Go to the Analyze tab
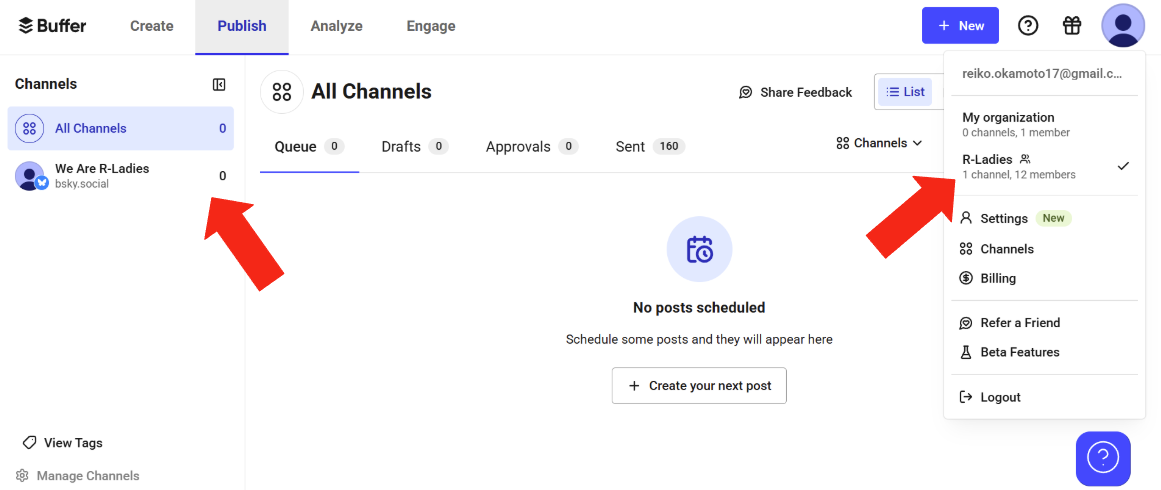1161x490 pixels. 336,26
